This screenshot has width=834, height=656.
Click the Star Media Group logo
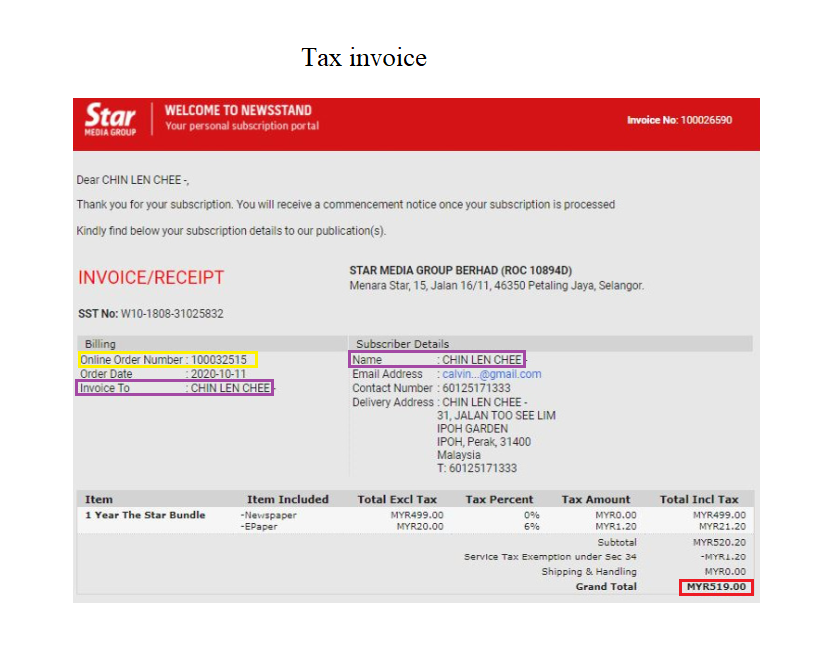pos(110,119)
